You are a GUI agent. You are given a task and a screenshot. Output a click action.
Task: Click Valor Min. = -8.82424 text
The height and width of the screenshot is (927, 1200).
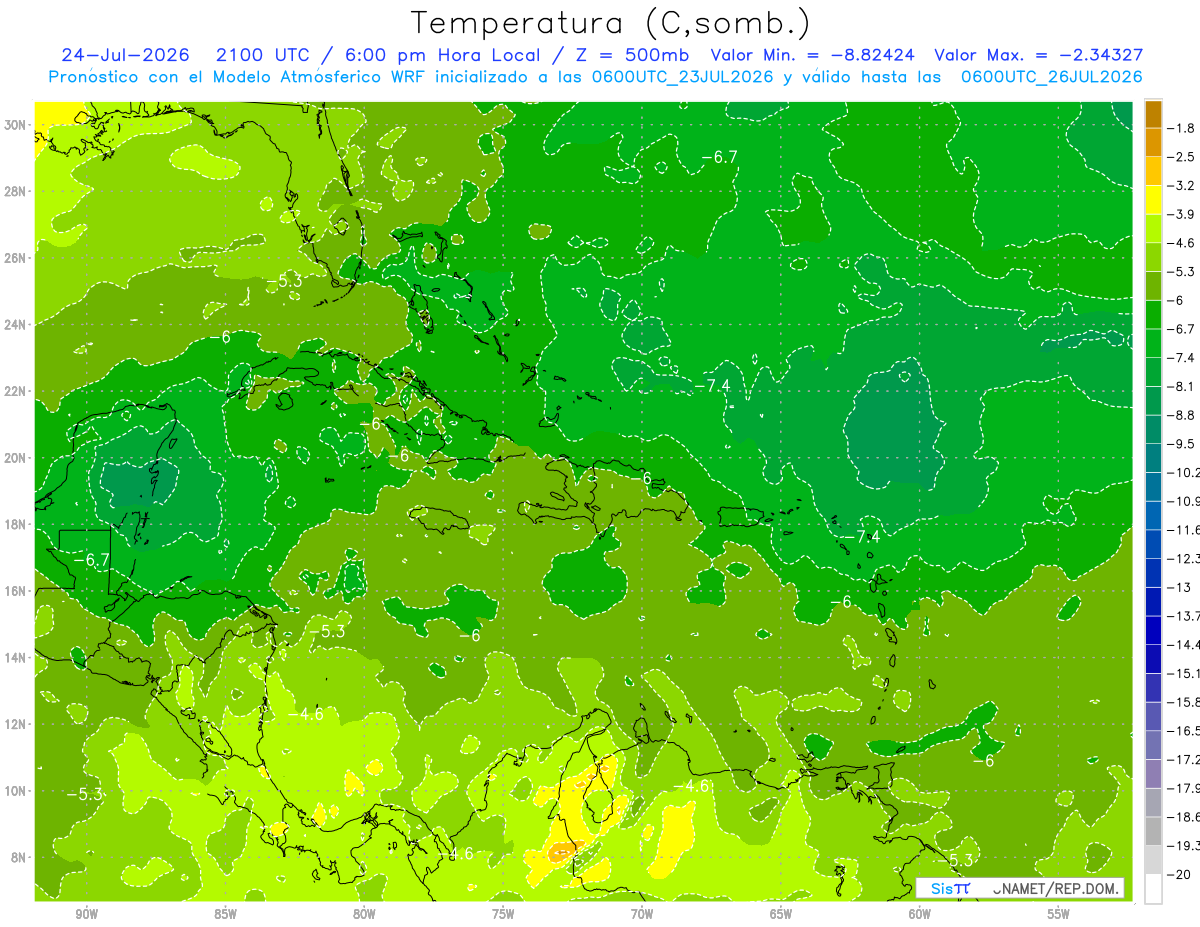[813, 55]
